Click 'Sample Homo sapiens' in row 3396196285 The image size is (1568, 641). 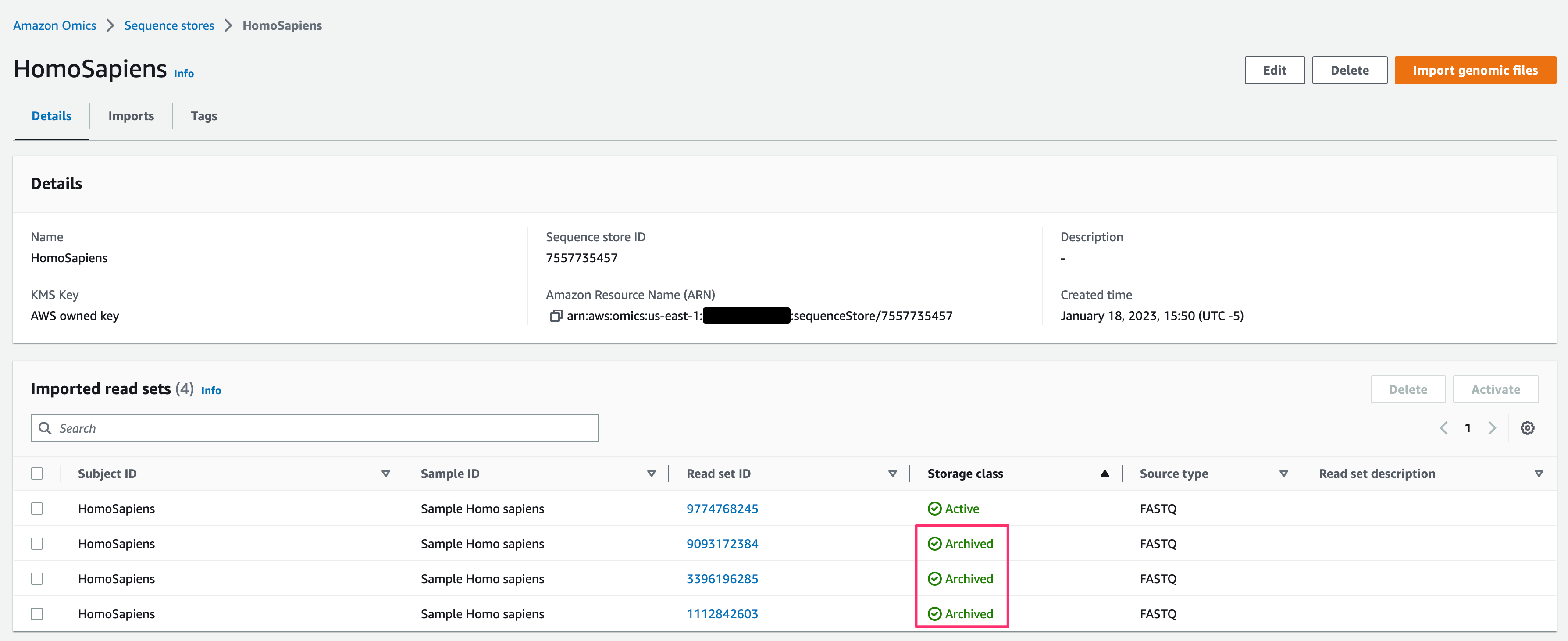(482, 579)
